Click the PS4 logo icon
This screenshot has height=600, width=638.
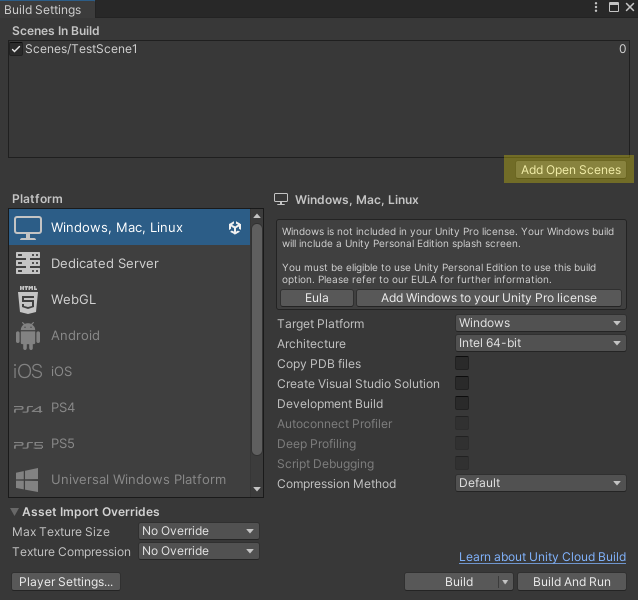[x=28, y=409]
